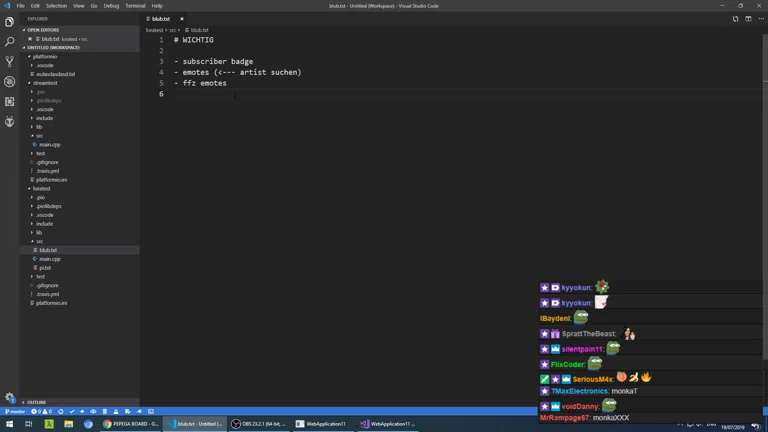Open pi.txt in loratest src
The height and width of the screenshot is (432, 768).
click(x=45, y=268)
